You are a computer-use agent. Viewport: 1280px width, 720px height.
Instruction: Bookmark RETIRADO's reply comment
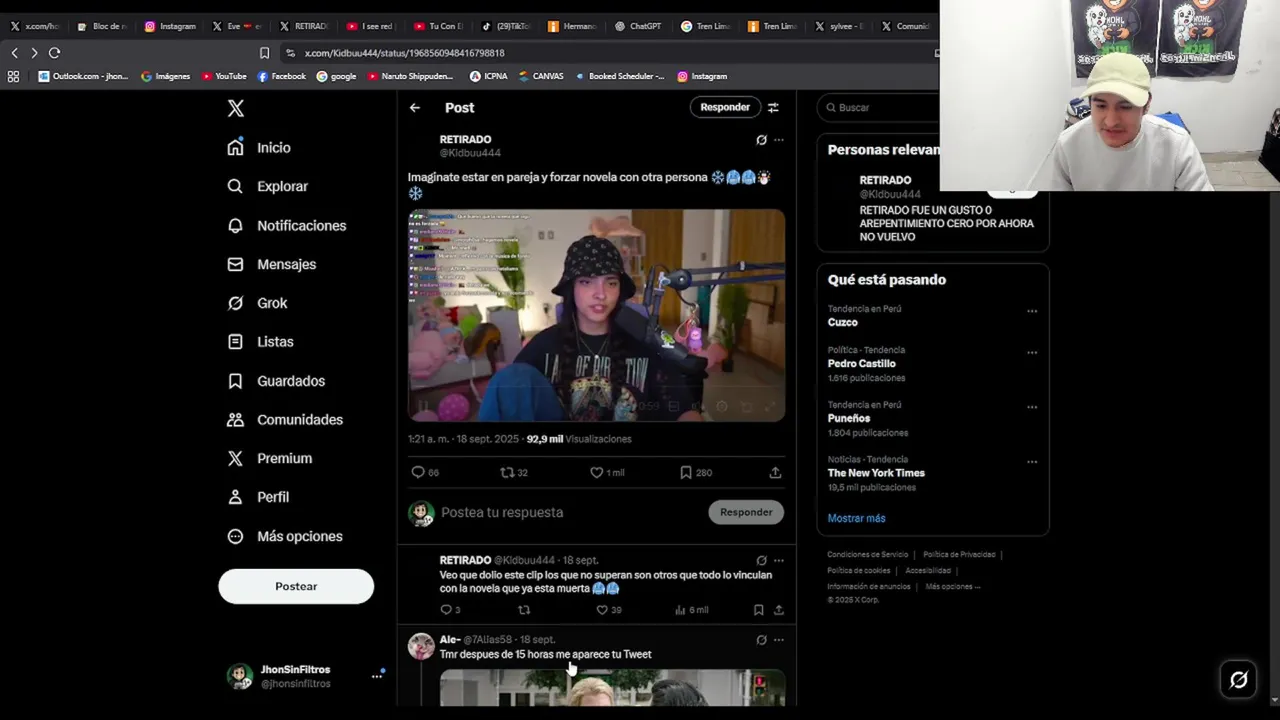coord(758,610)
